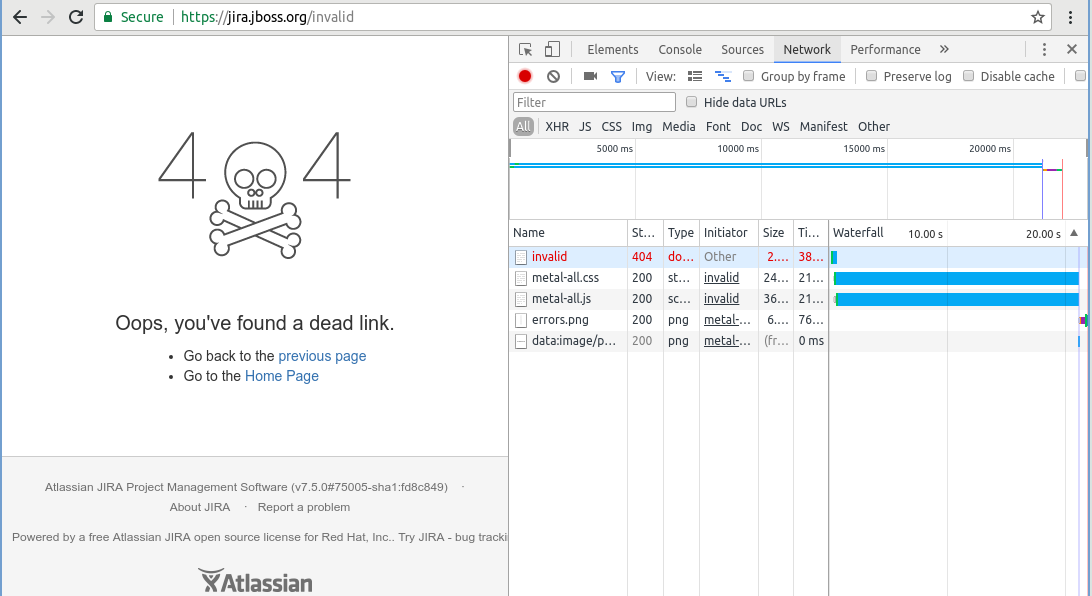Filter requests by WS

781,127
